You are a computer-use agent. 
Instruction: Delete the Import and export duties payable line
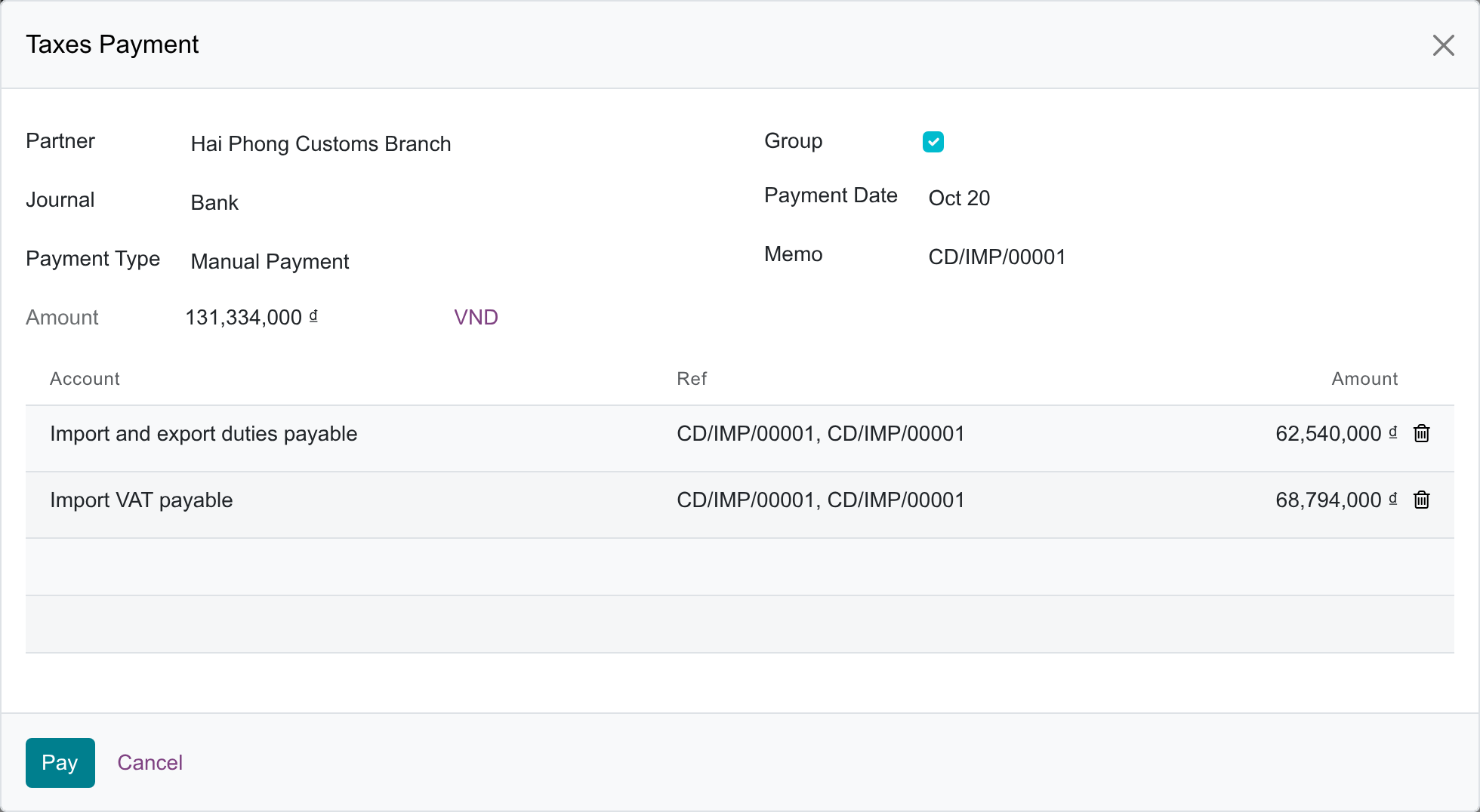coord(1422,433)
